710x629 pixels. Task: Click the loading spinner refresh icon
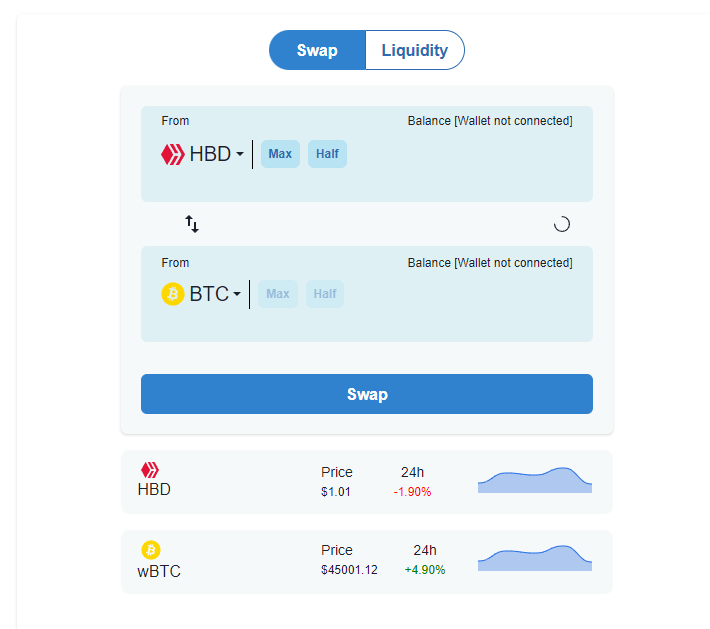point(561,224)
